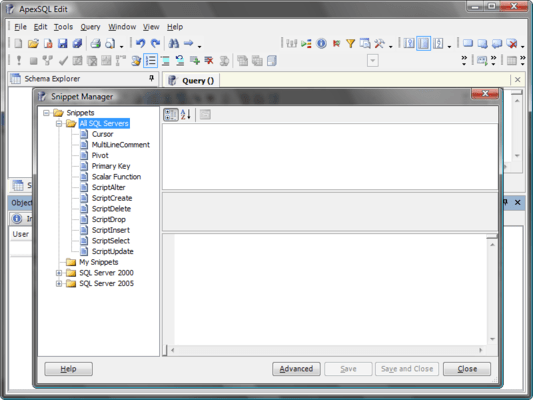Toggle the pin on Schema Explorer panel
This screenshot has width=533, height=400.
click(152, 79)
